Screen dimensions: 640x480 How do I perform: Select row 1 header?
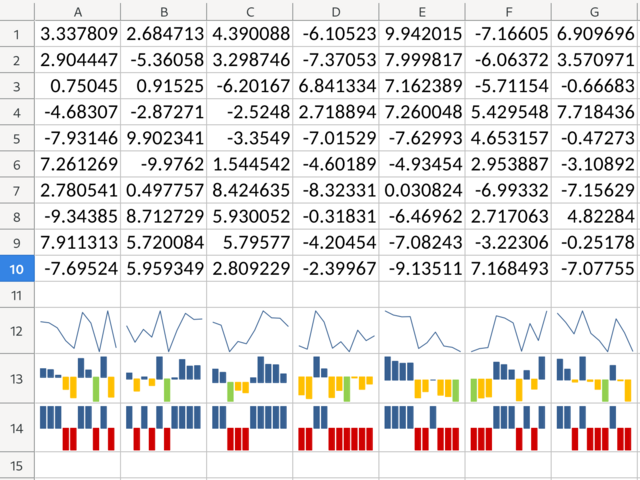(17, 34)
